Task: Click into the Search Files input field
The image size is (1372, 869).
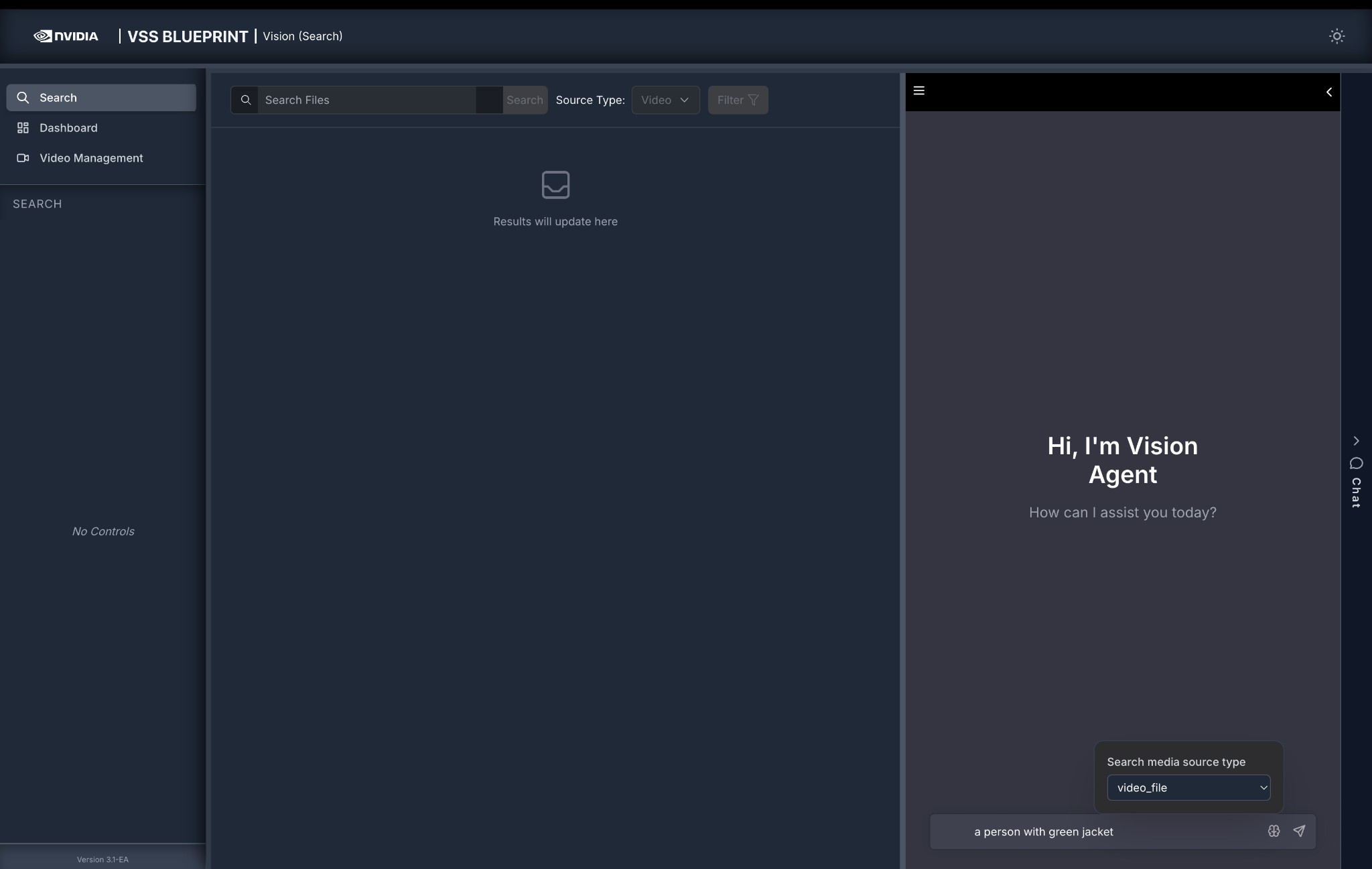Action: pos(367,100)
